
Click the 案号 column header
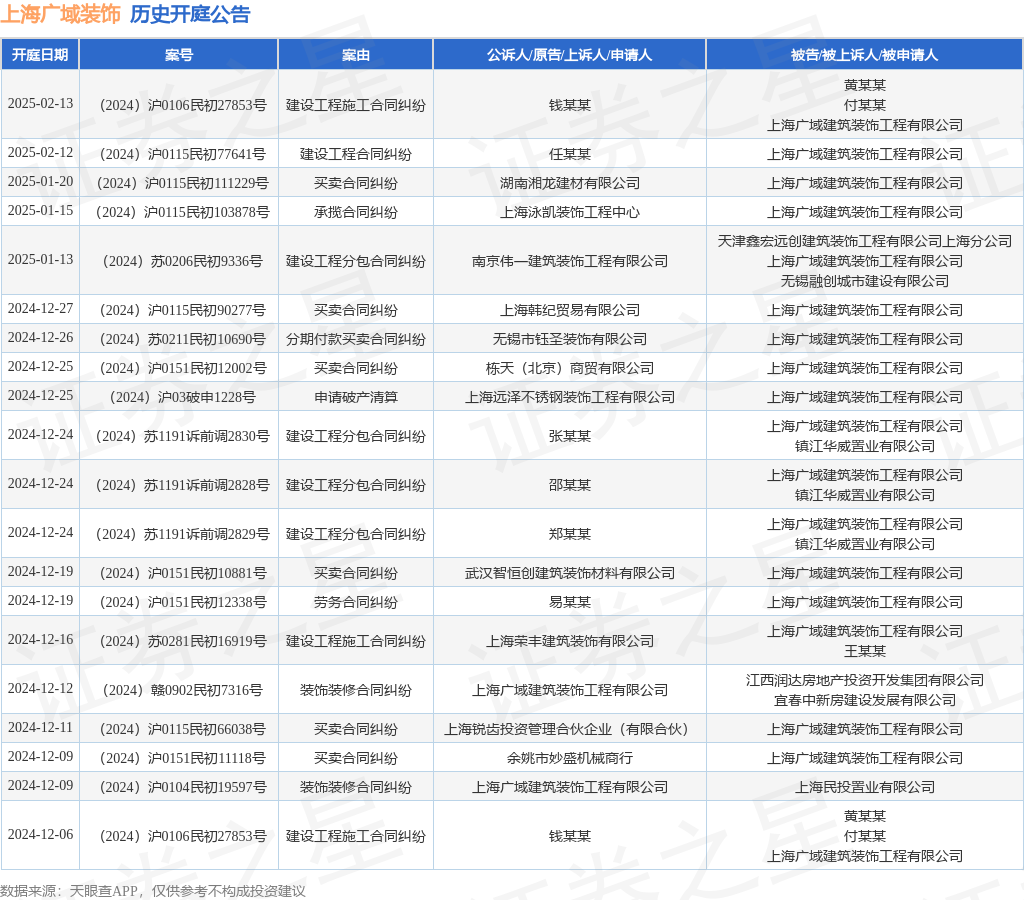179,55
